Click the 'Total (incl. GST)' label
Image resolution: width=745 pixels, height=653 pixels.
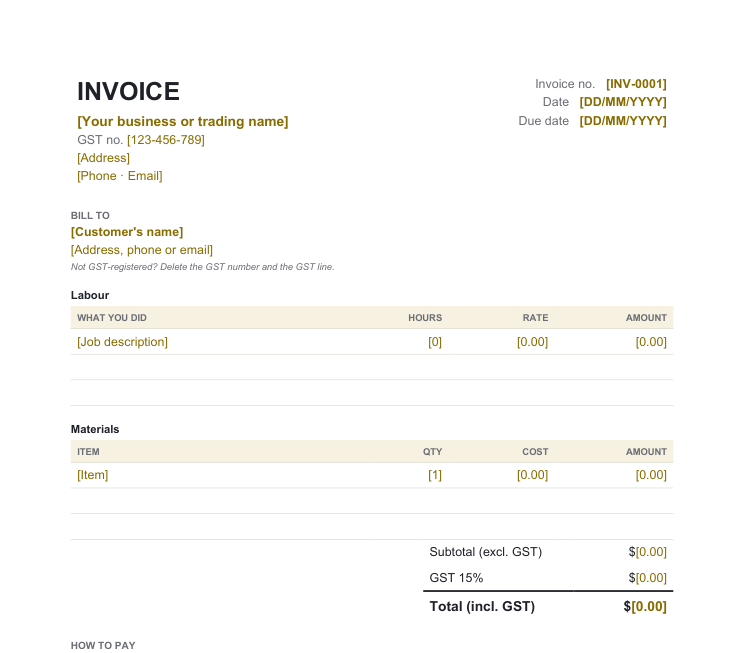coord(482,607)
